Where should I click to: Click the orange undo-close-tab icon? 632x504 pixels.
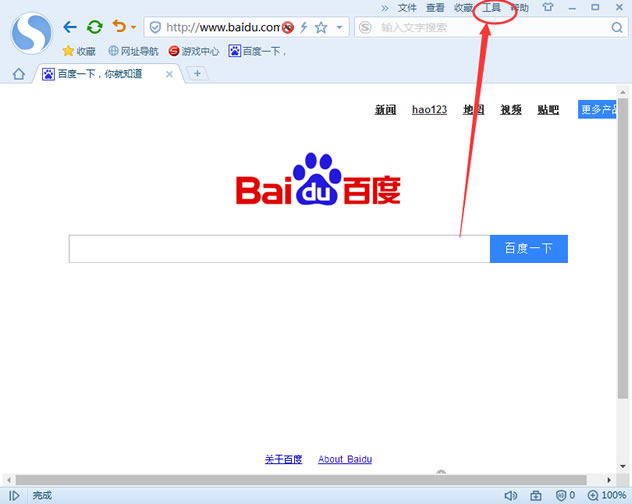(x=119, y=26)
